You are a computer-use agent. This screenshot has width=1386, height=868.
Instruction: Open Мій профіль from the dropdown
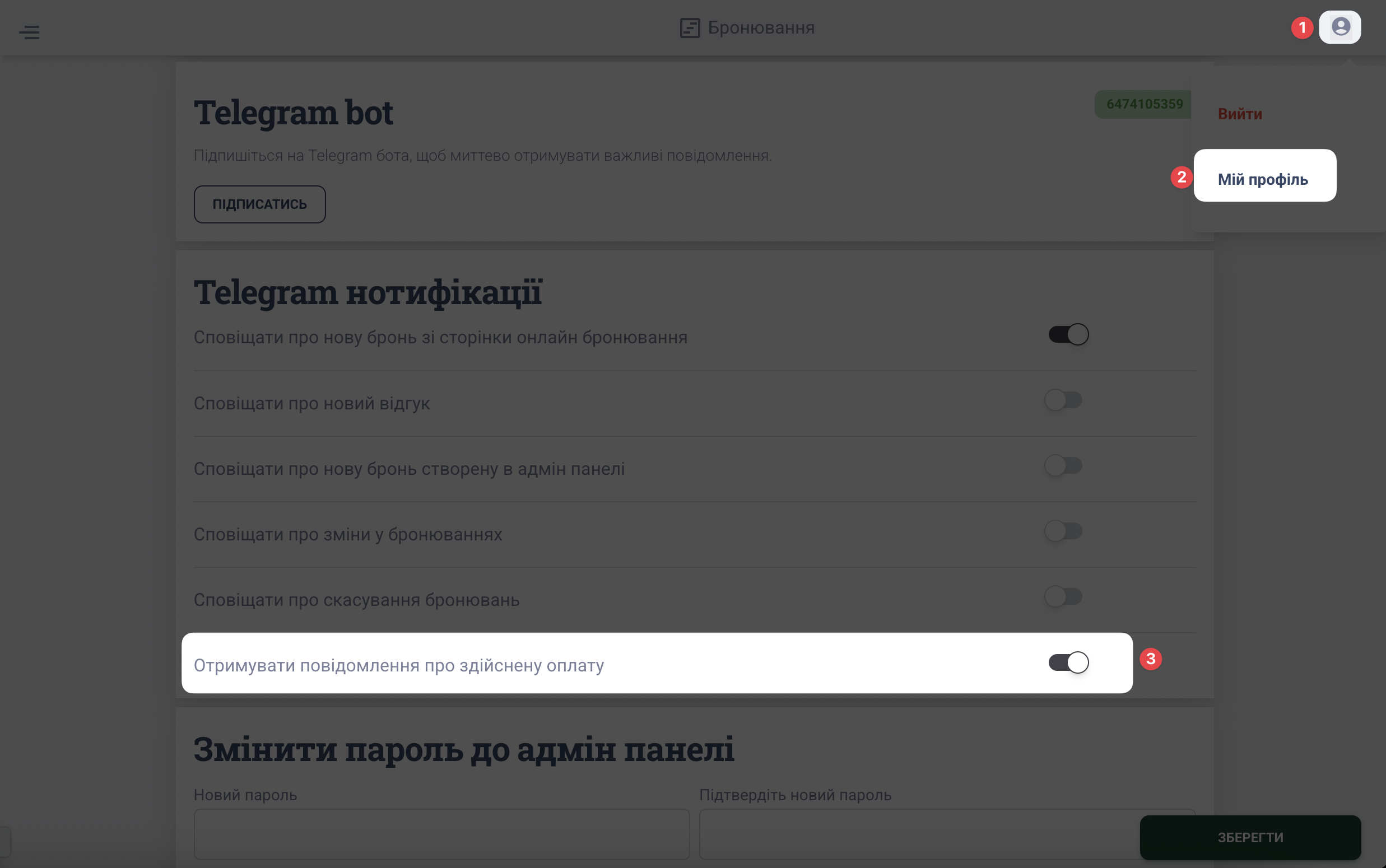[x=1263, y=179]
